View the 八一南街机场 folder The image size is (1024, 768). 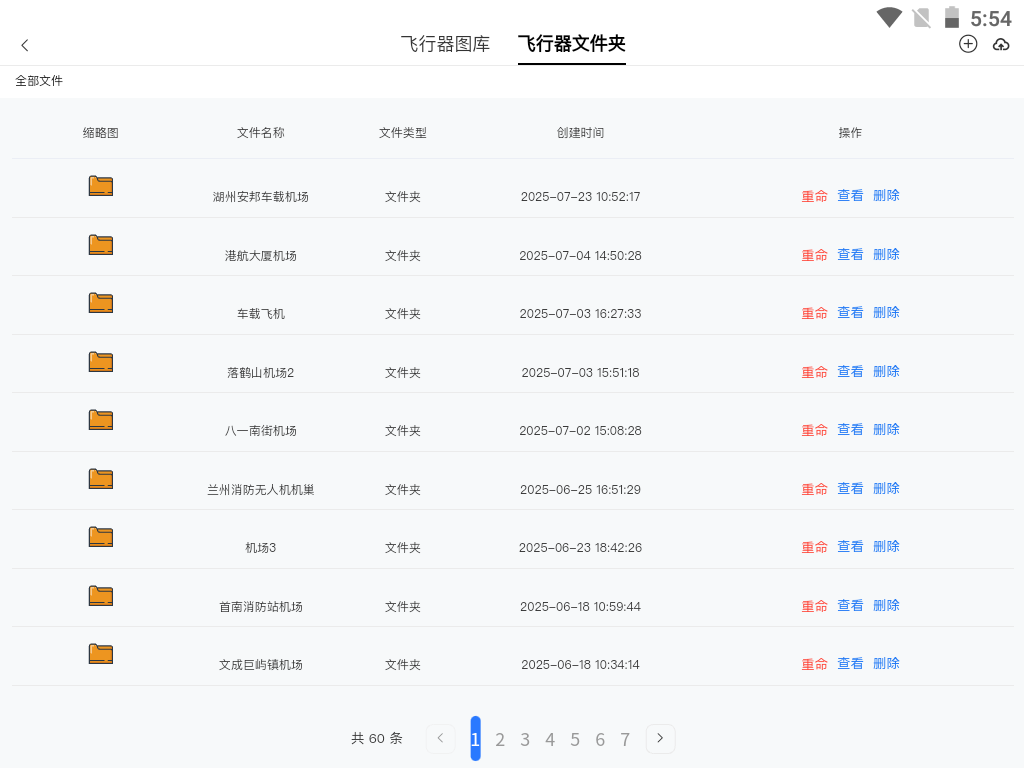point(850,429)
